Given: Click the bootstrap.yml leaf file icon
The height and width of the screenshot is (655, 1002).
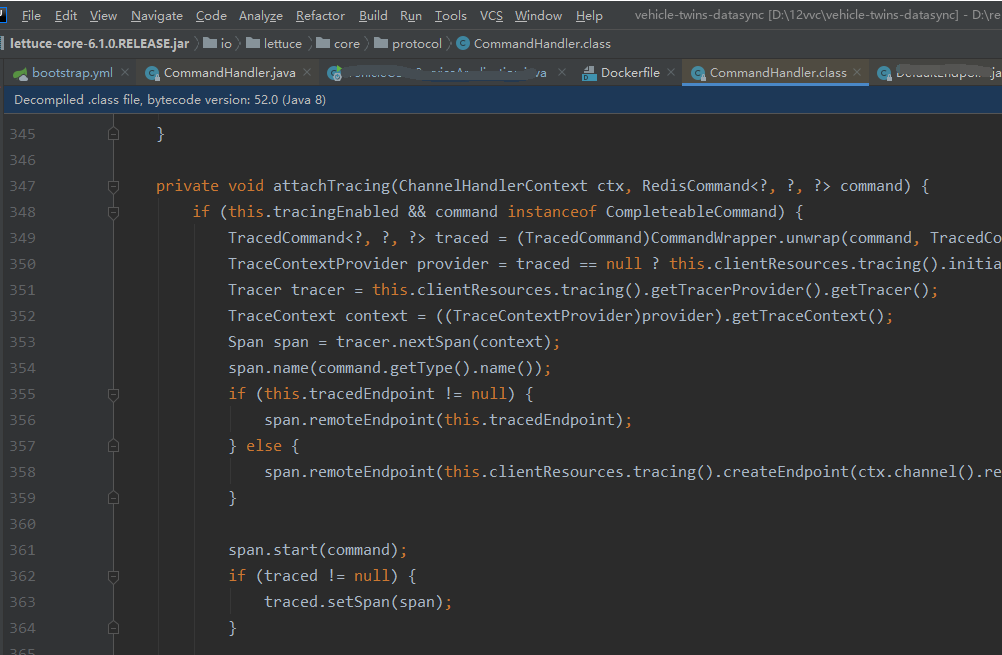Looking at the screenshot, I should (x=20, y=73).
